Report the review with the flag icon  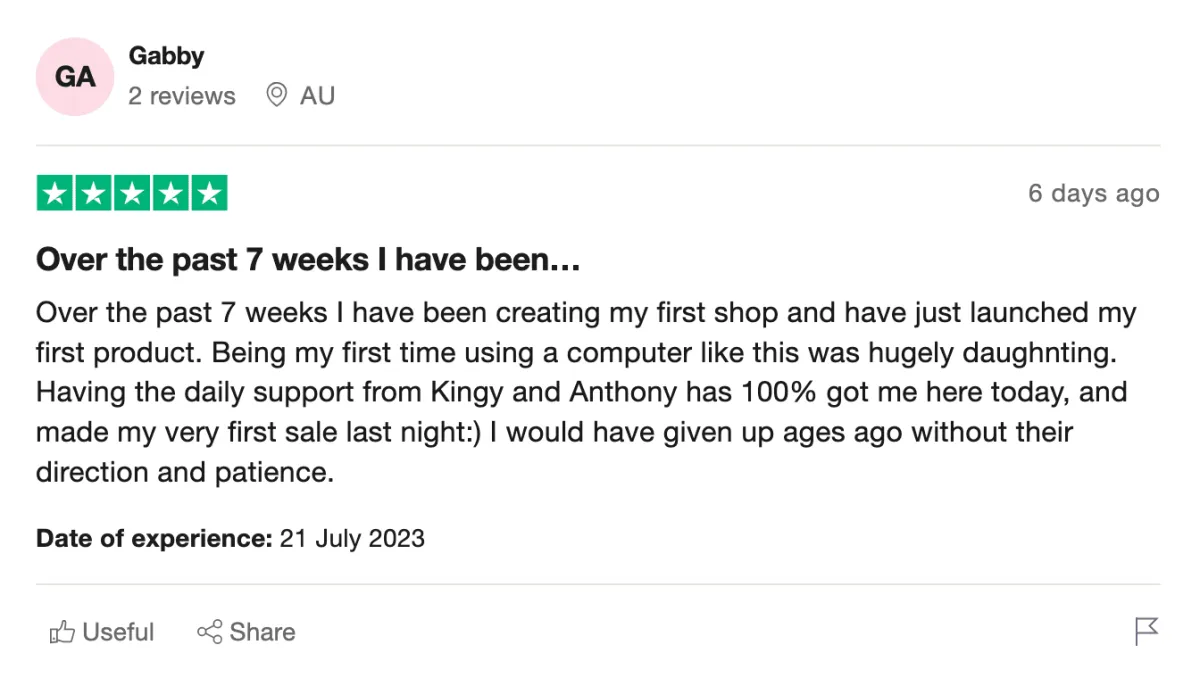click(1146, 631)
